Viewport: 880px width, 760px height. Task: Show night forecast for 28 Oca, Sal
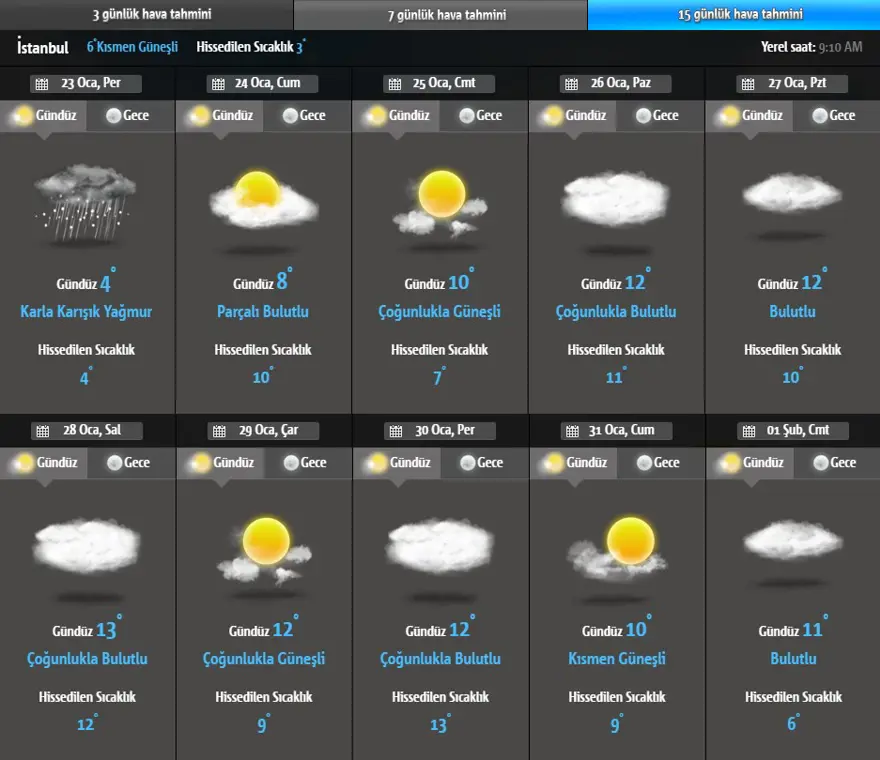click(127, 463)
